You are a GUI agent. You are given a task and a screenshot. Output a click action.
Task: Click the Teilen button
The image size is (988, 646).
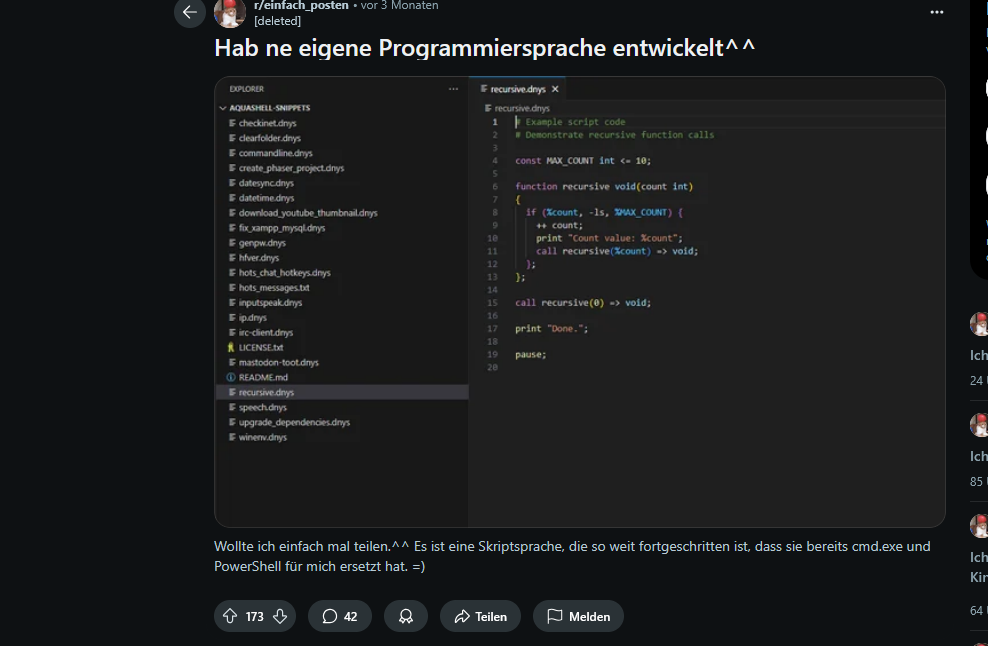tap(480, 616)
